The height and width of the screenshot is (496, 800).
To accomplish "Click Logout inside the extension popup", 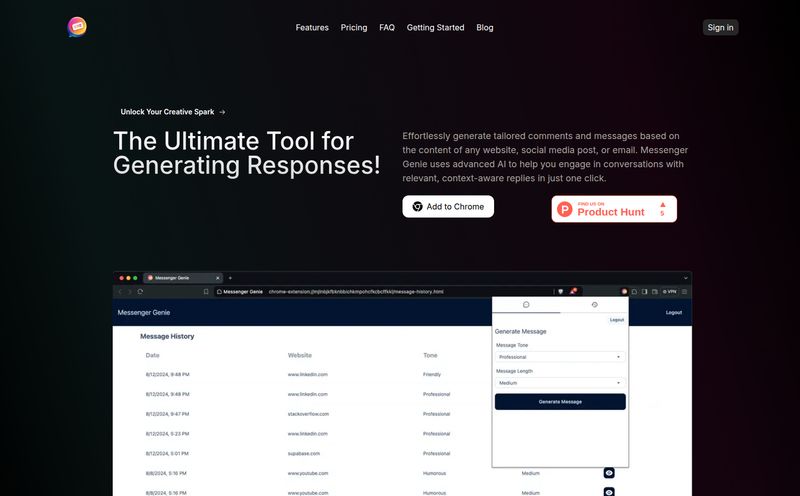I will click(617, 320).
